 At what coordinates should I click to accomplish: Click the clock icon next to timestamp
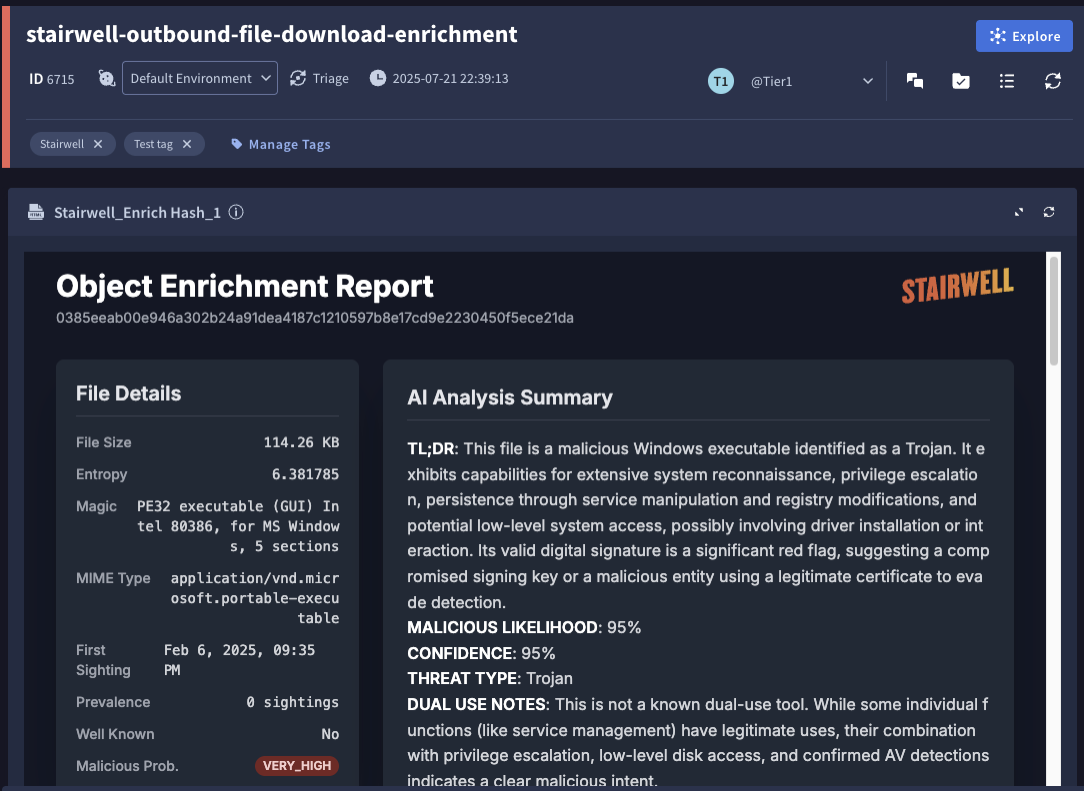coord(377,78)
